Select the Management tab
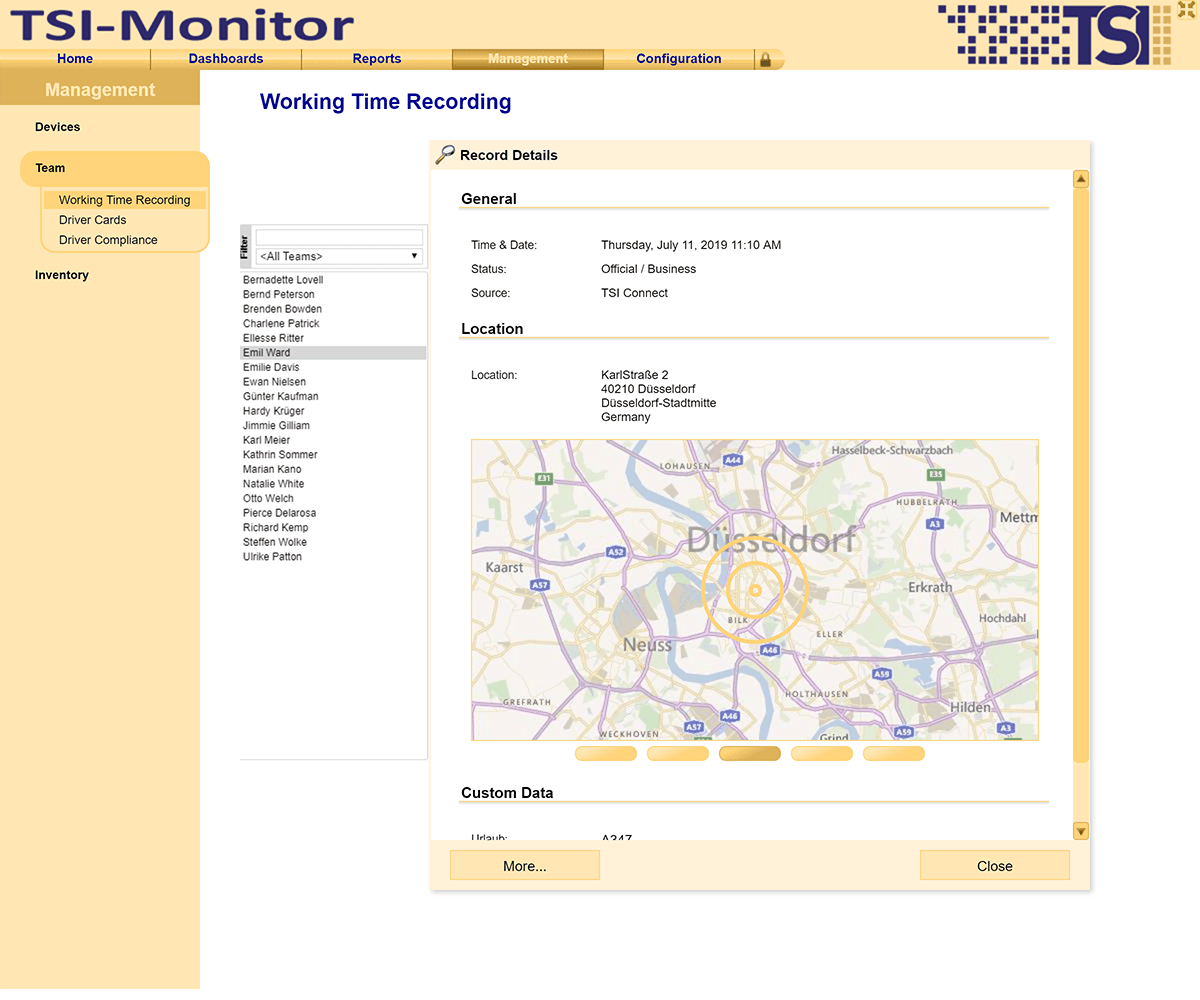This screenshot has height=1000, width=1200. point(528,59)
